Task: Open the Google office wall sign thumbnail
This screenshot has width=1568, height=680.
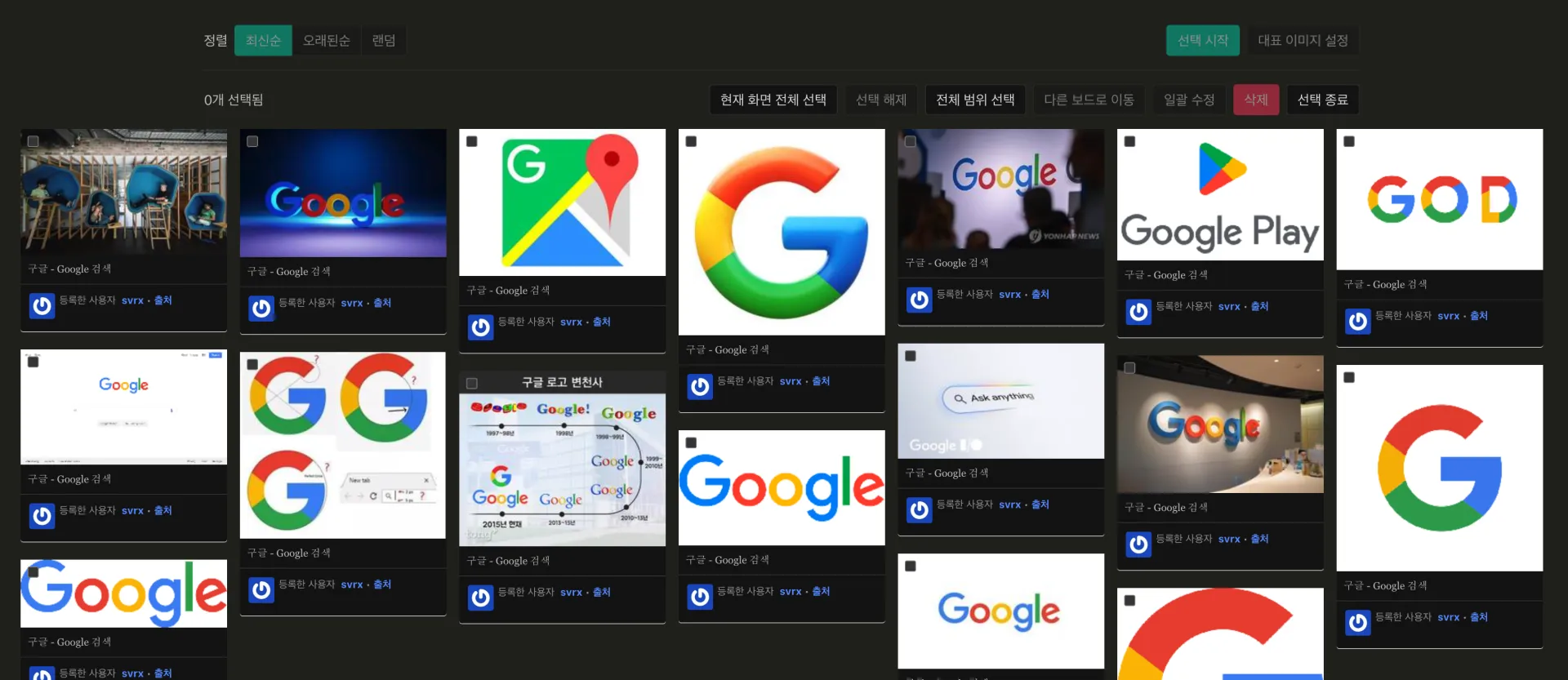Action: (x=1220, y=424)
